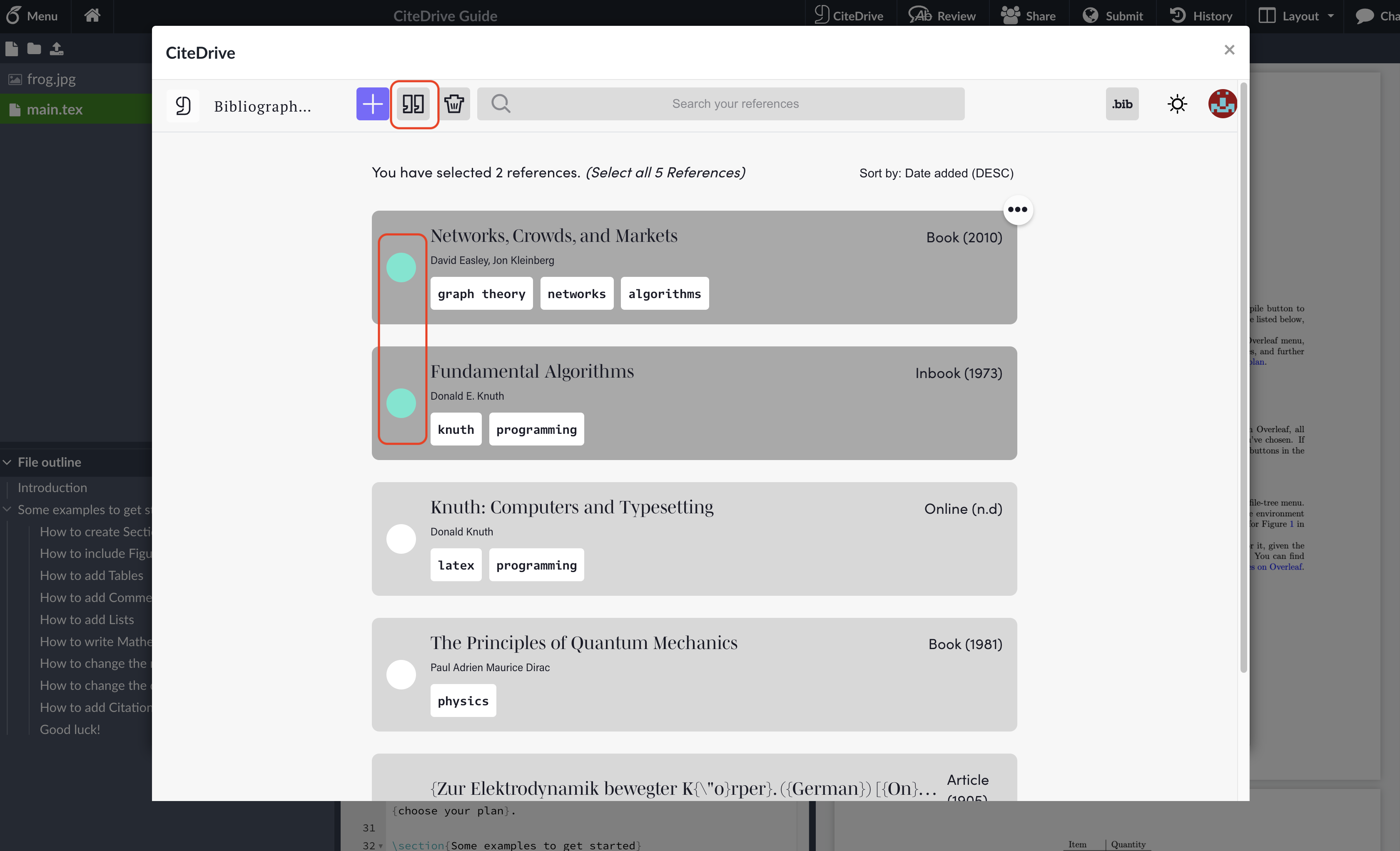The width and height of the screenshot is (1400, 851).
Task: Toggle light theme with the sun icon
Action: pos(1177,103)
